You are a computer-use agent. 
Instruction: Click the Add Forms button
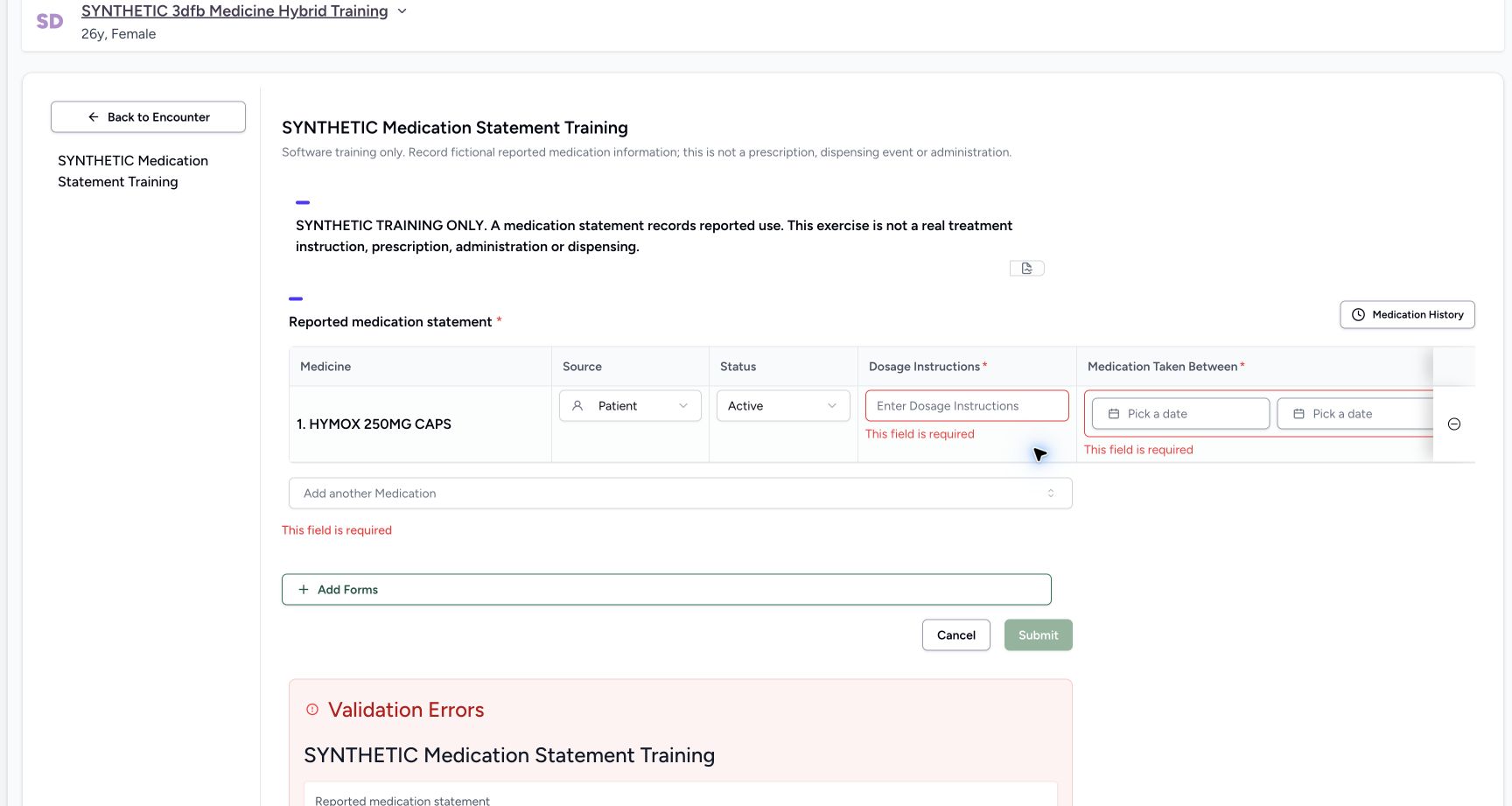click(666, 590)
